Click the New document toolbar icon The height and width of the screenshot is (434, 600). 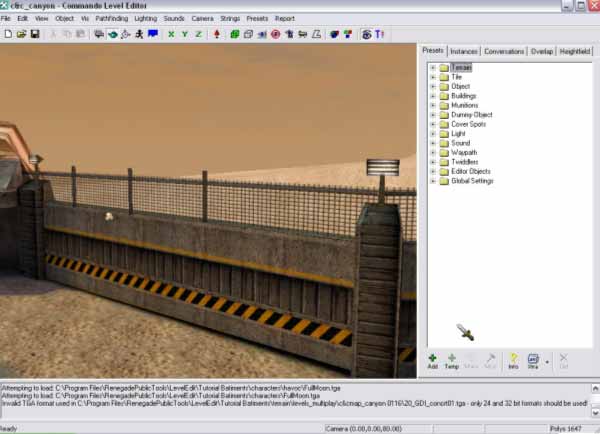[8, 34]
